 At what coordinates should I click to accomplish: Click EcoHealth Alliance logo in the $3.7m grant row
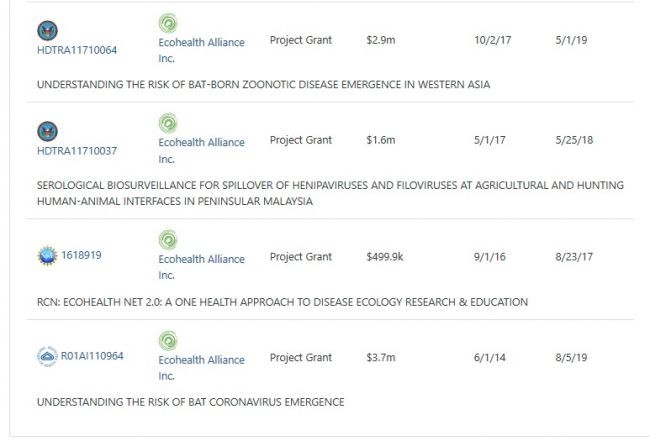167,341
